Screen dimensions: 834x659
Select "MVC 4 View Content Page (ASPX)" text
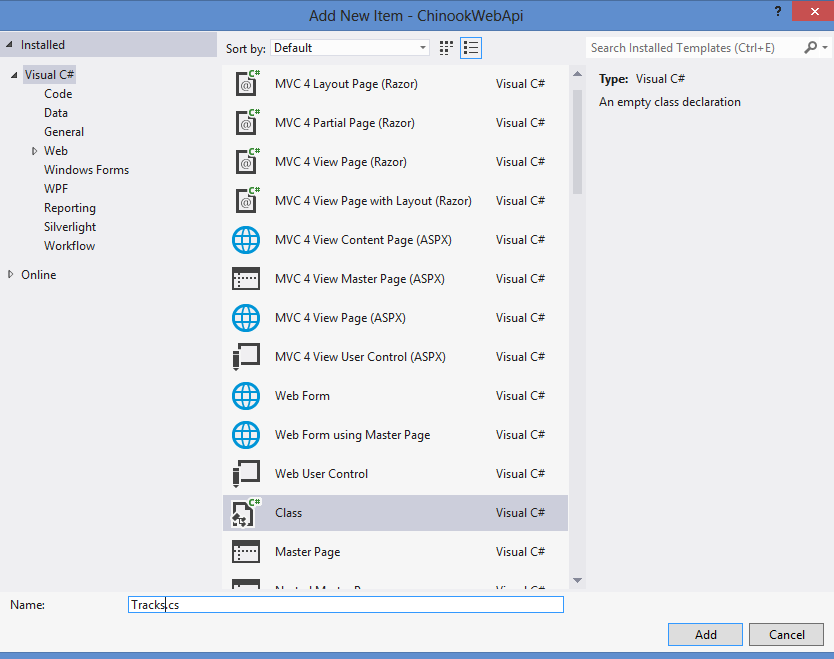363,240
